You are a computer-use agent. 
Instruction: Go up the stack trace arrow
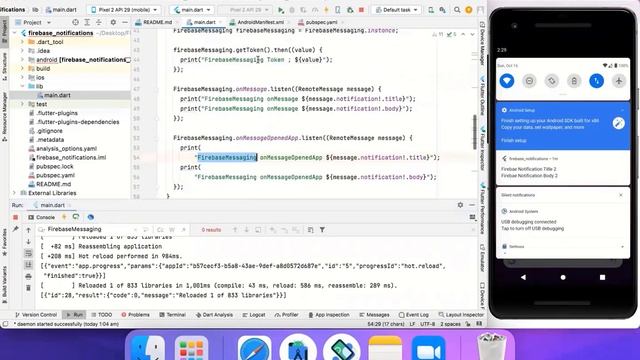click(x=28, y=230)
